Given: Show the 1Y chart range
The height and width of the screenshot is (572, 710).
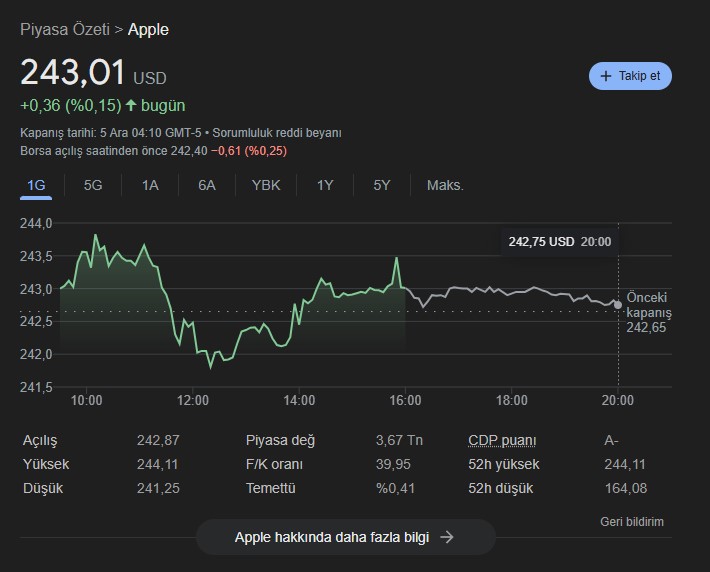Looking at the screenshot, I should click(325, 185).
